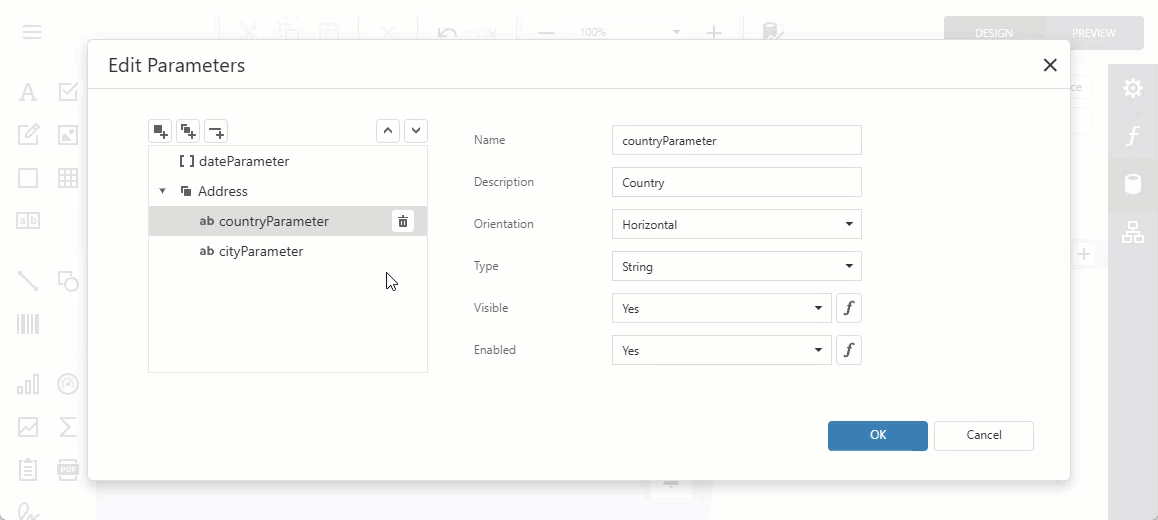
Task: Select the Rich Text tool in the toolbox
Action: tap(28, 135)
